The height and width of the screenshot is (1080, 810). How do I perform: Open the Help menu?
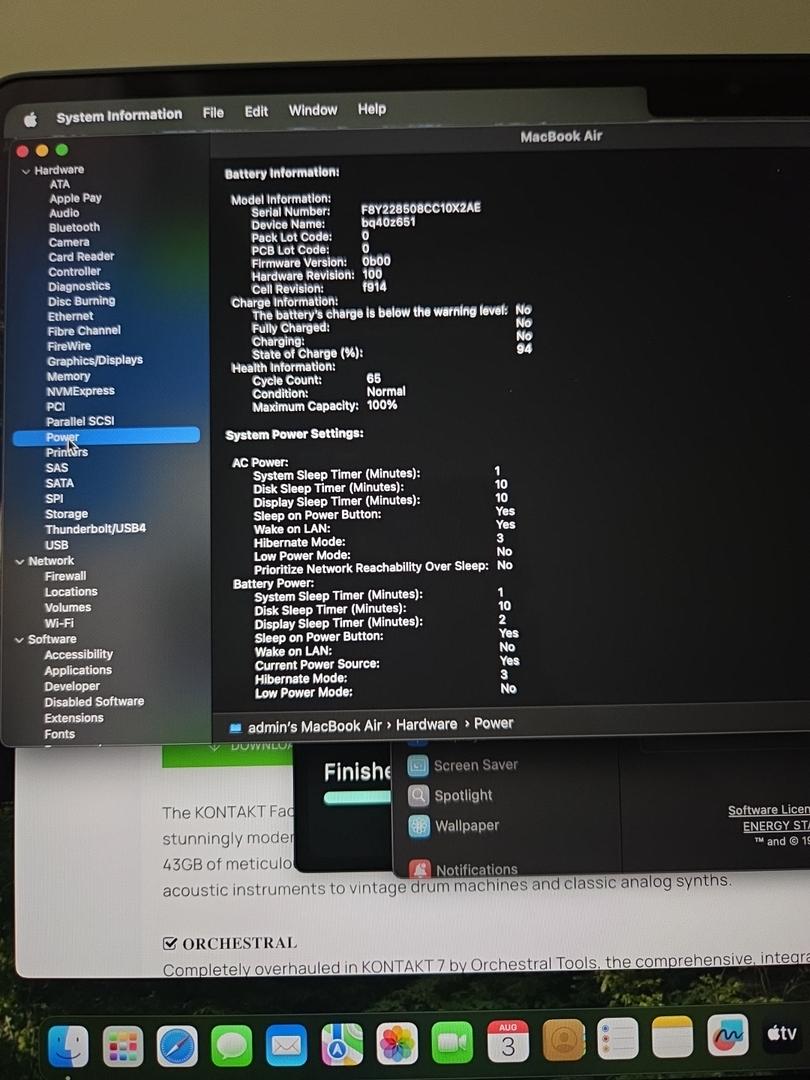[372, 108]
